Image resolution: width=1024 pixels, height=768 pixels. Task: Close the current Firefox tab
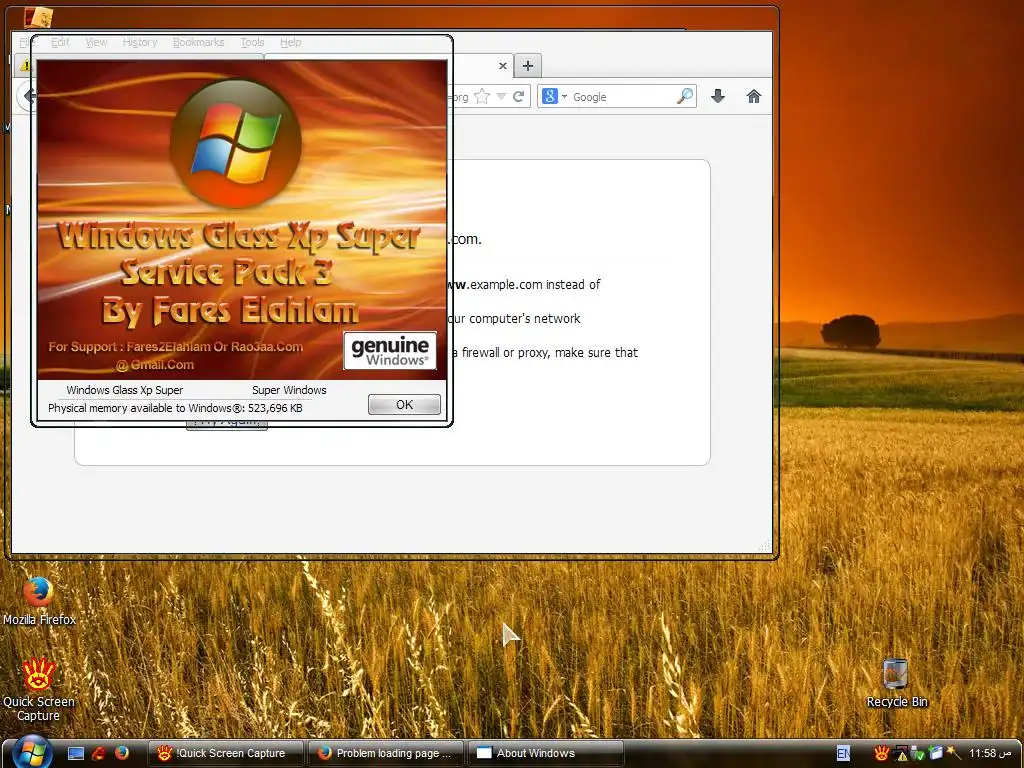tap(502, 65)
